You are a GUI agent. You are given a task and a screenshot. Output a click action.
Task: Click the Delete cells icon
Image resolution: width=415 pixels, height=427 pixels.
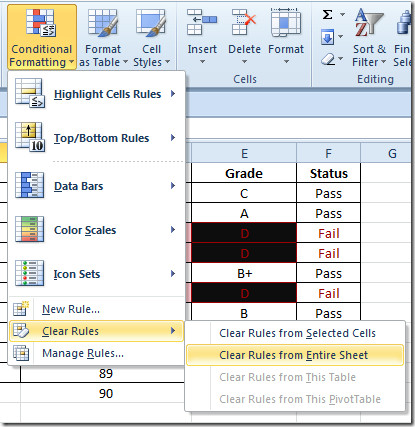244,23
